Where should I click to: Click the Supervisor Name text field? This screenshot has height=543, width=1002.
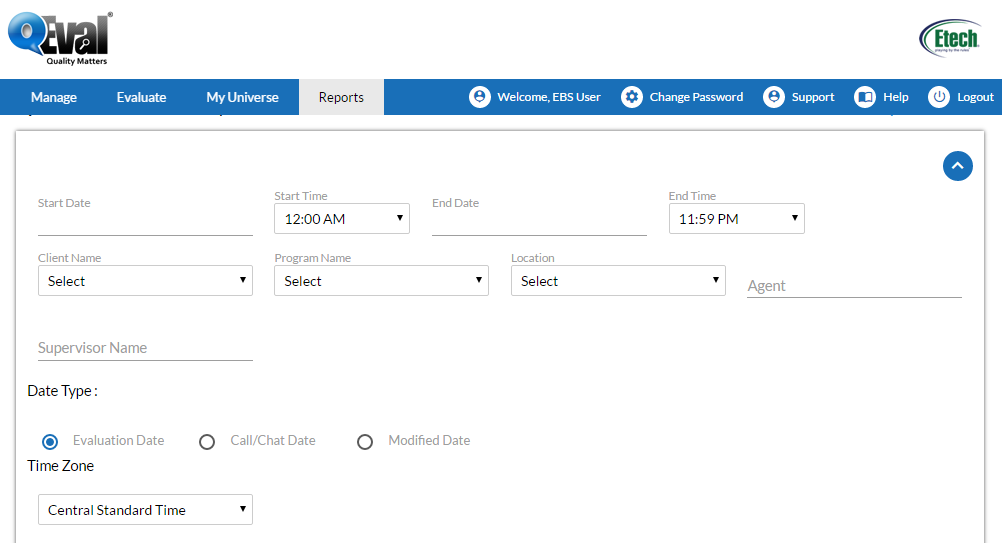point(145,348)
